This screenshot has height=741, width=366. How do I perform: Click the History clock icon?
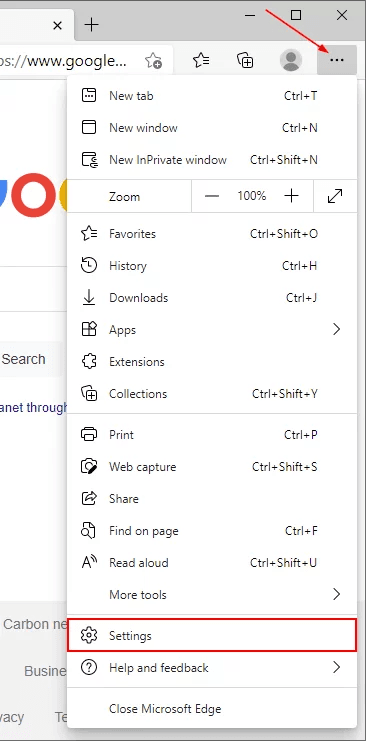pyautogui.click(x=89, y=266)
